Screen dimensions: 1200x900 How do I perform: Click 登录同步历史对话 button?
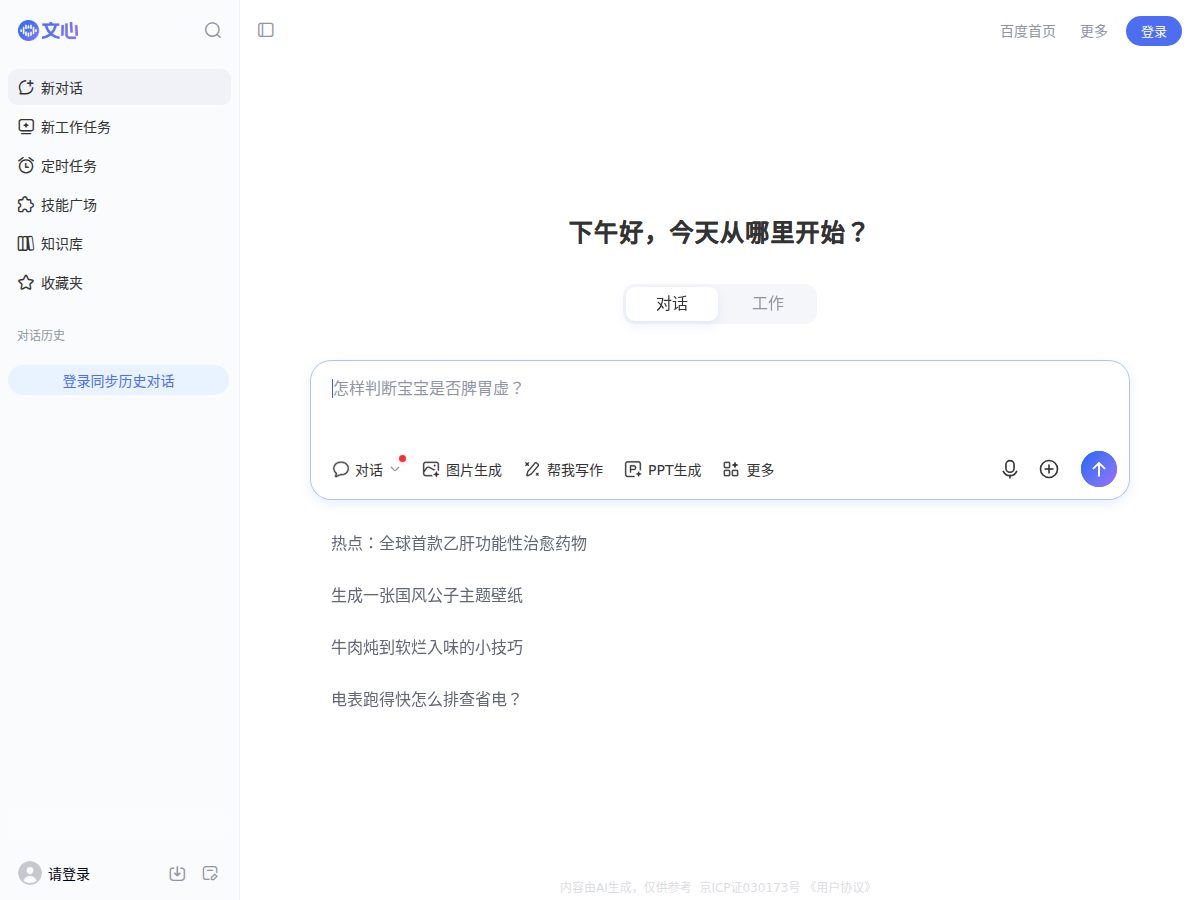[118, 380]
